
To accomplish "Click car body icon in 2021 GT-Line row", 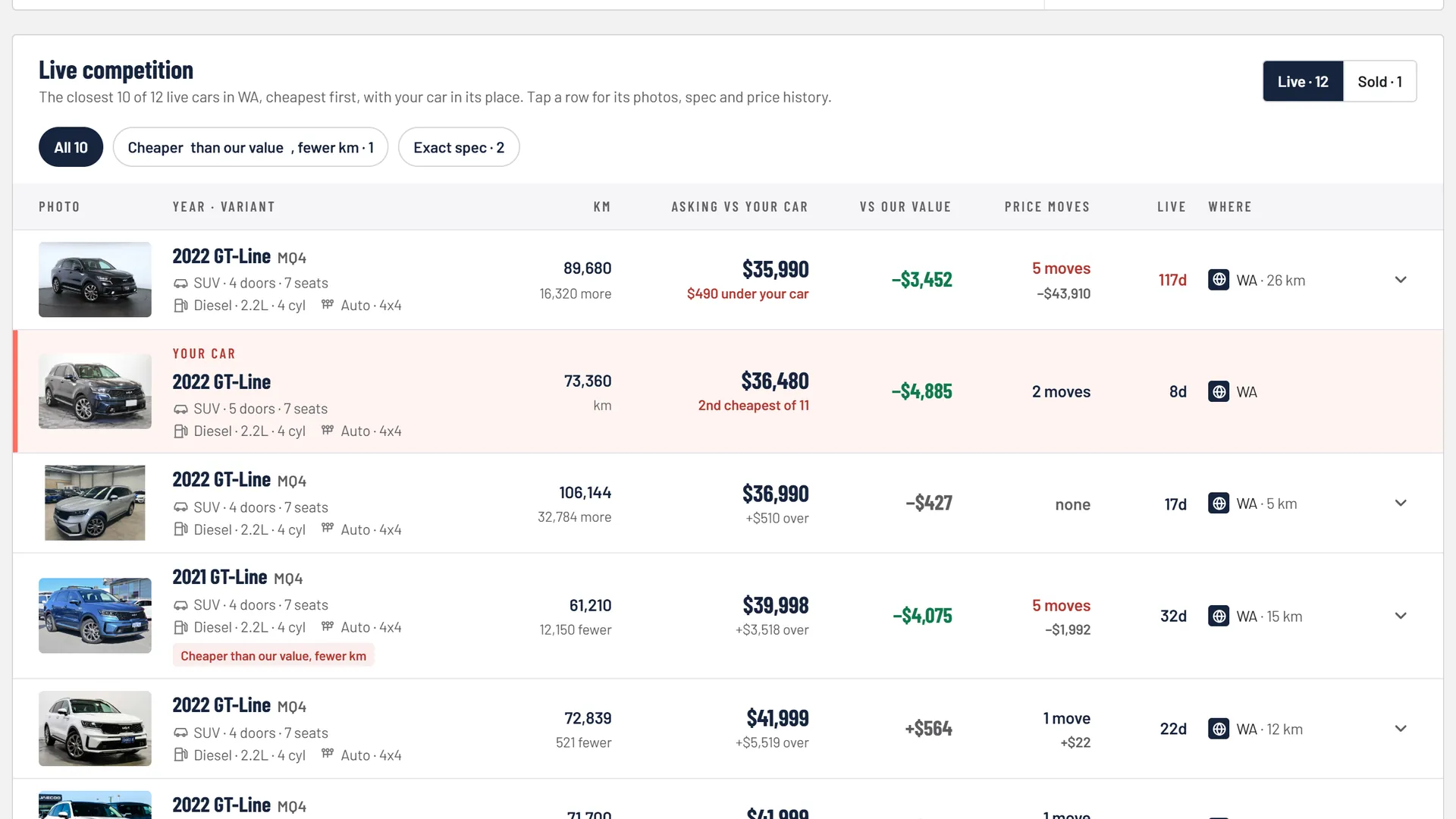I will 180,606.
